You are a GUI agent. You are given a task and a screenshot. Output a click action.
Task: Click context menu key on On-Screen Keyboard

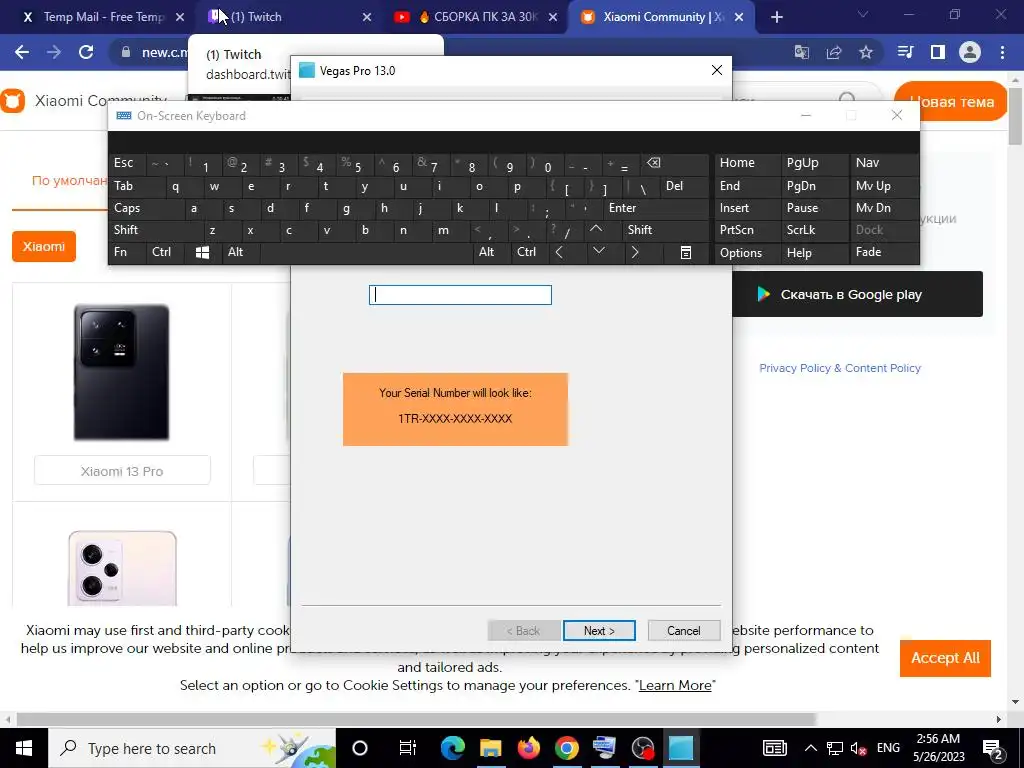(x=686, y=252)
